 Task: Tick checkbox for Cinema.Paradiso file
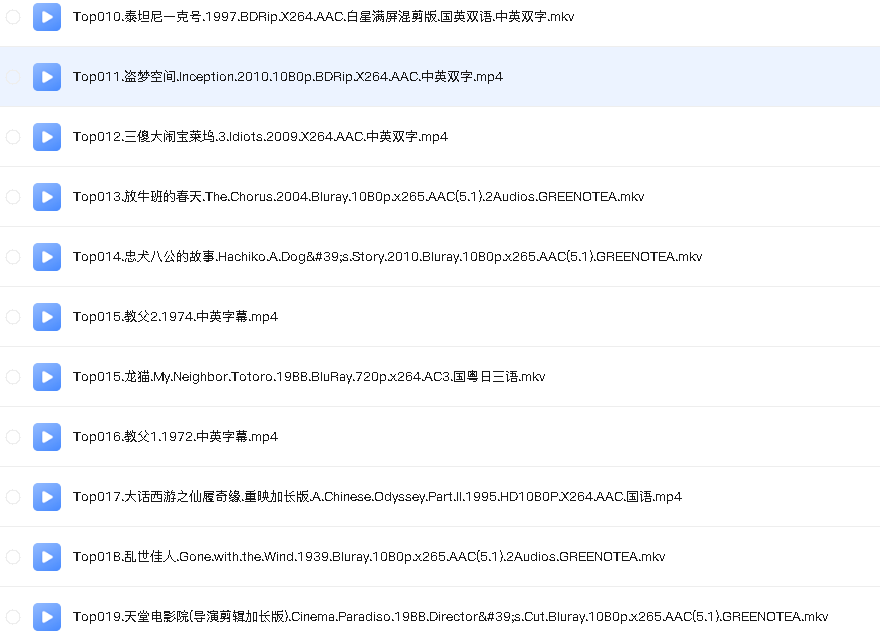click(13, 617)
